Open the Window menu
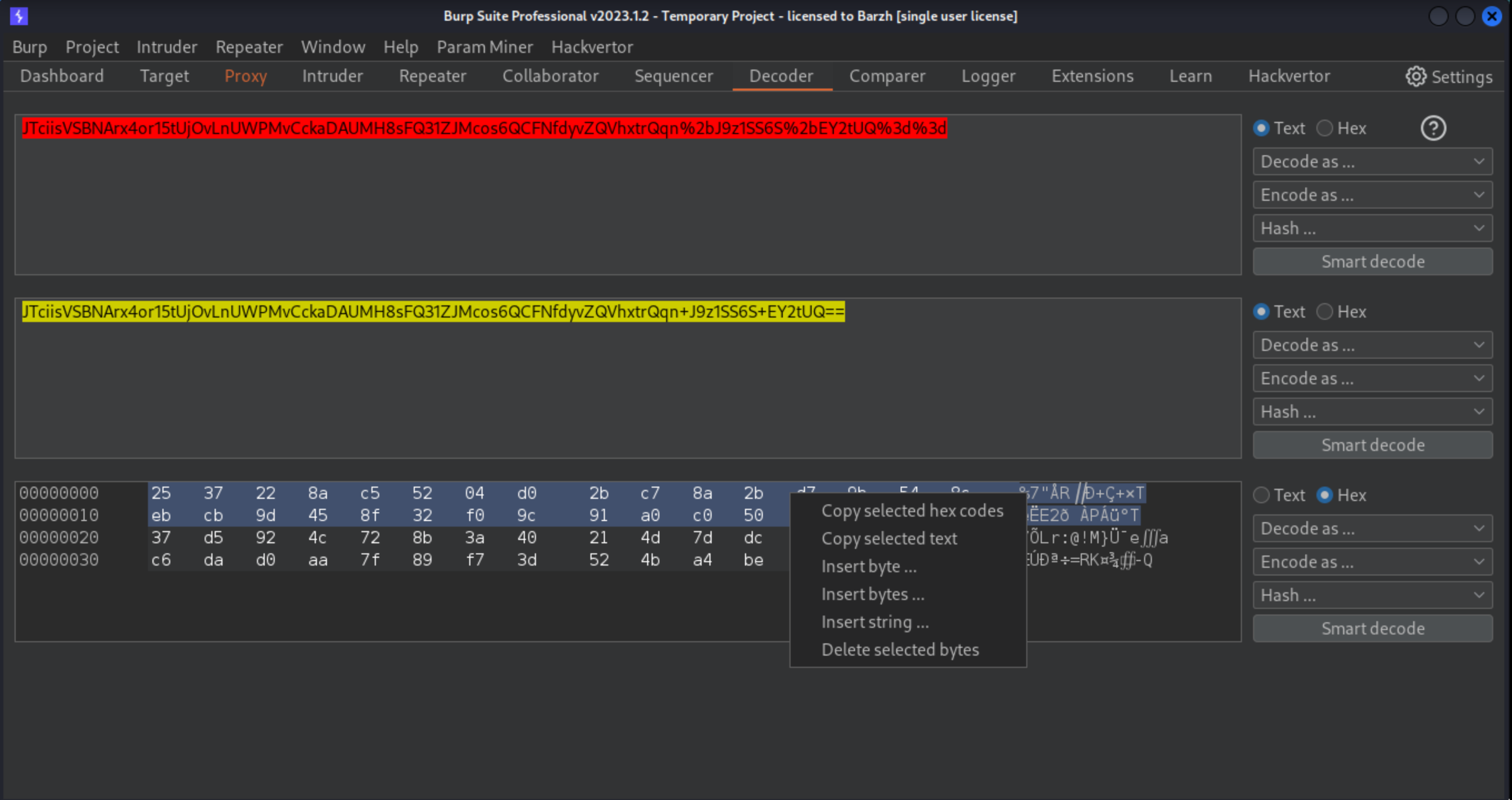The height and width of the screenshot is (800, 1512). point(333,47)
